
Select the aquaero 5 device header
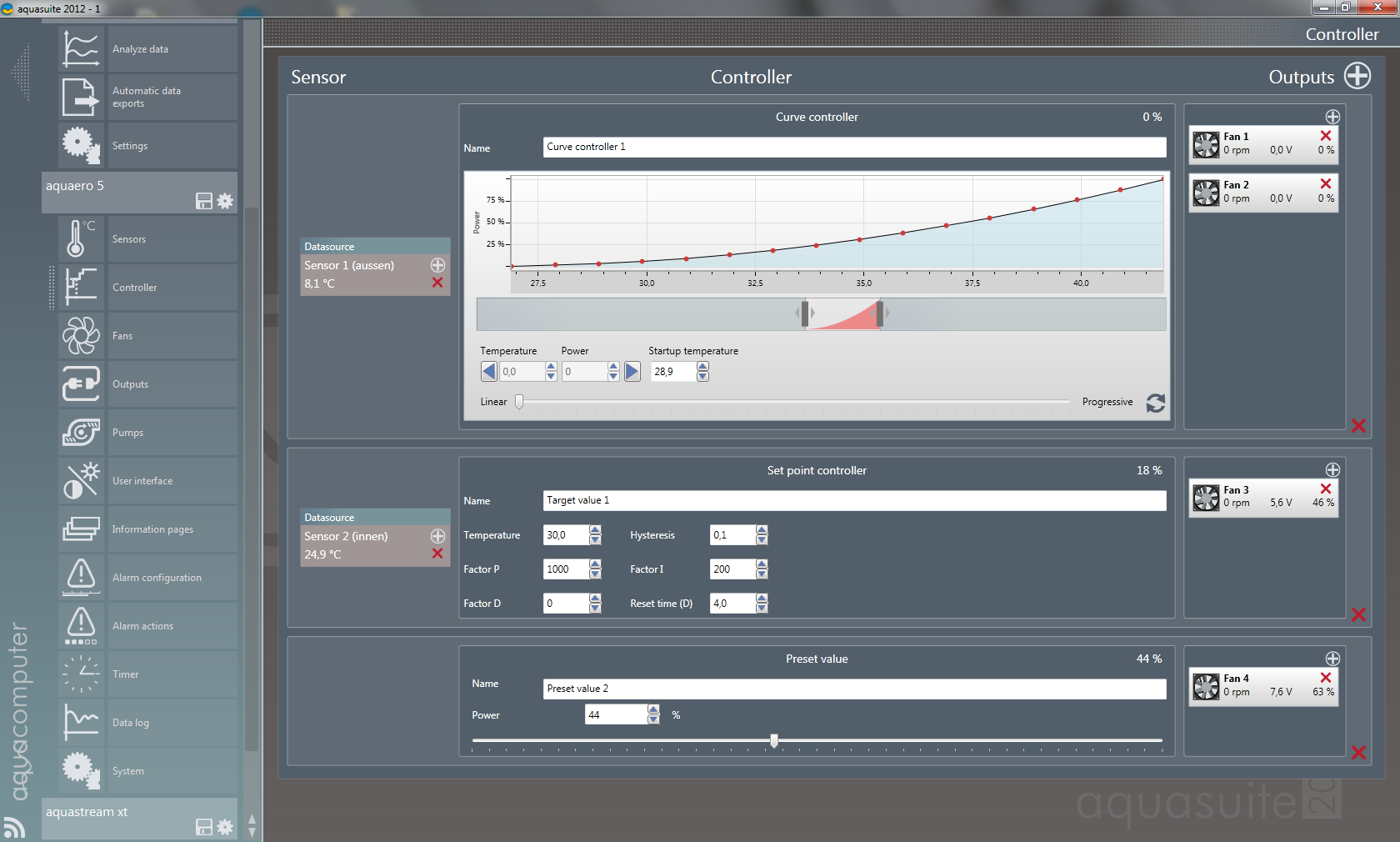coord(139,193)
